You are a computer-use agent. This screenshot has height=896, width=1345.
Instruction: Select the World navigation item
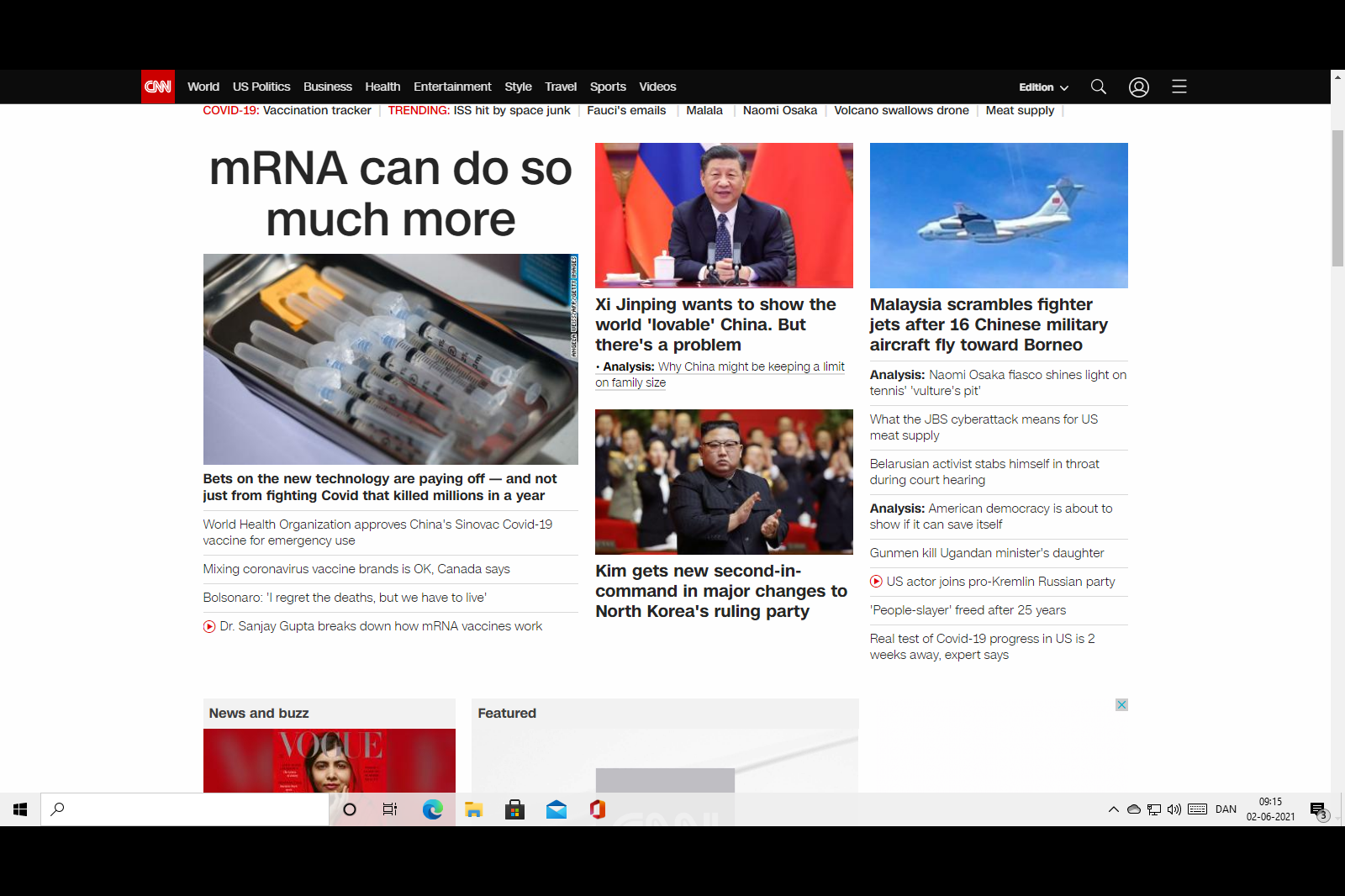click(x=203, y=87)
